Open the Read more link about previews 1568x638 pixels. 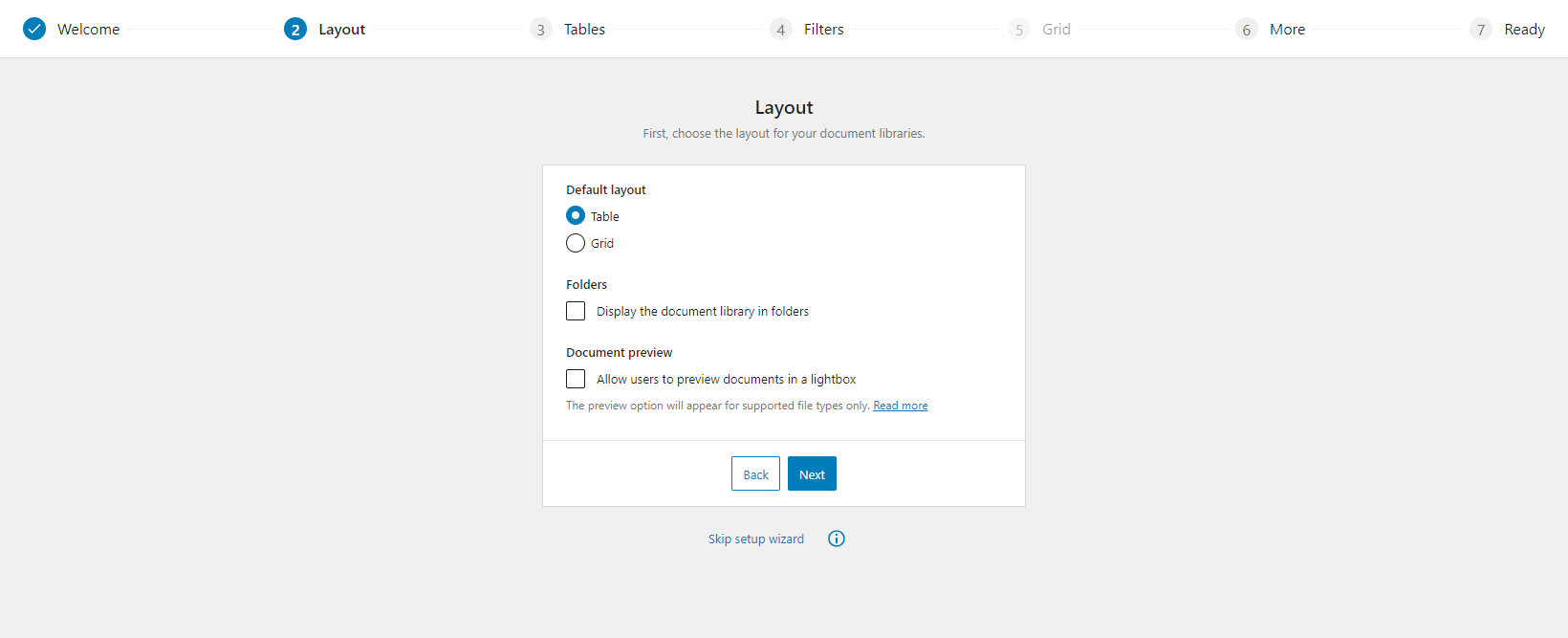click(x=900, y=405)
